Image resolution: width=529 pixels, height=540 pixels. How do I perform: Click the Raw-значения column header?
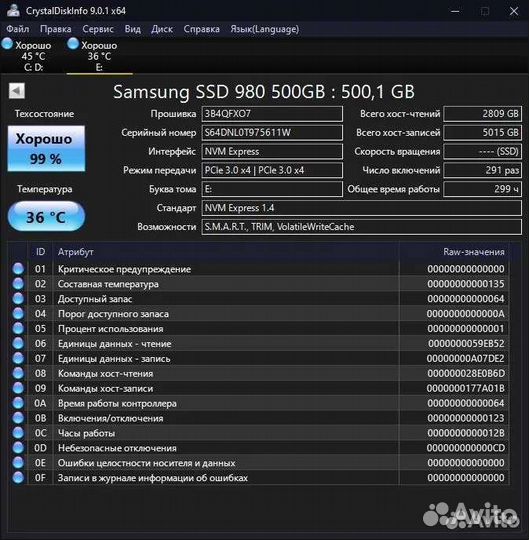click(x=455, y=252)
